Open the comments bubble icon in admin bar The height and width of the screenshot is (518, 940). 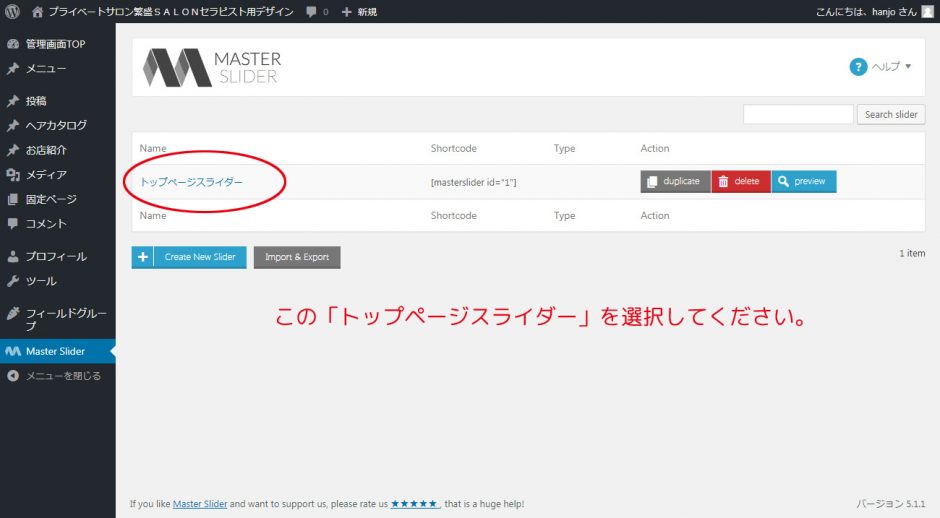click(x=312, y=12)
